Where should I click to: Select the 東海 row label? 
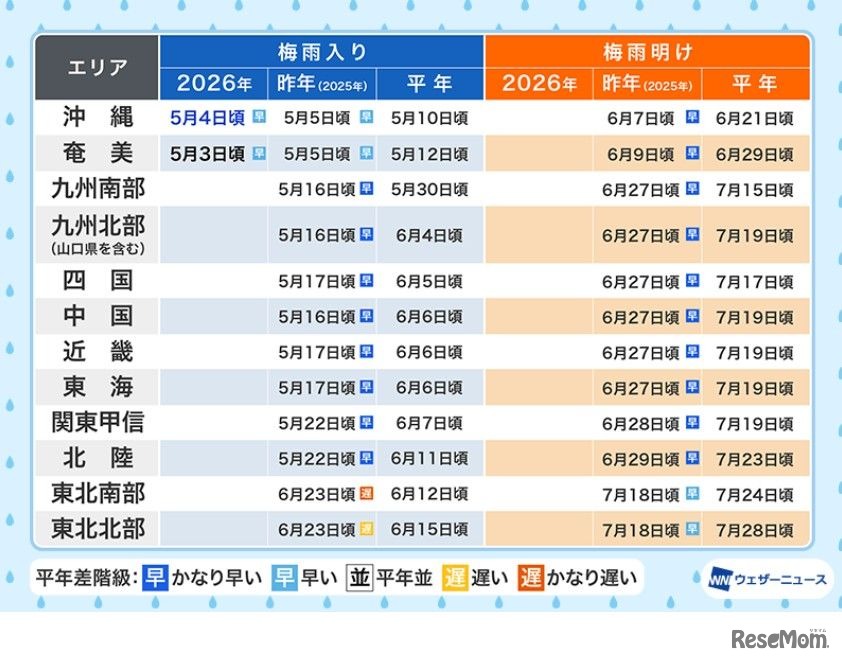click(97, 387)
